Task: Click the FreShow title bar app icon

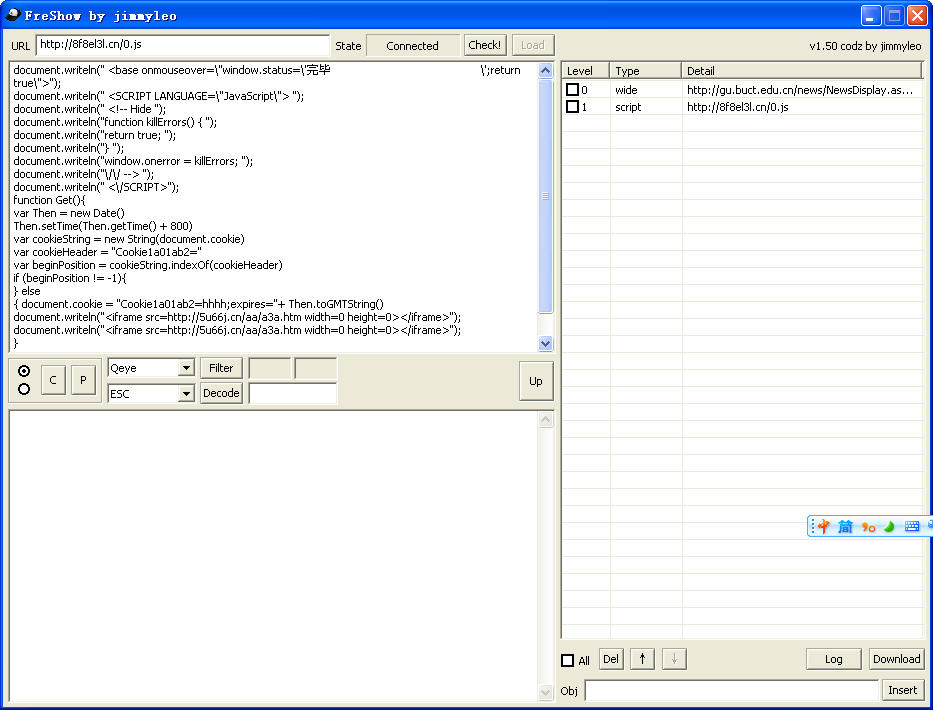Action: pyautogui.click(x=12, y=14)
